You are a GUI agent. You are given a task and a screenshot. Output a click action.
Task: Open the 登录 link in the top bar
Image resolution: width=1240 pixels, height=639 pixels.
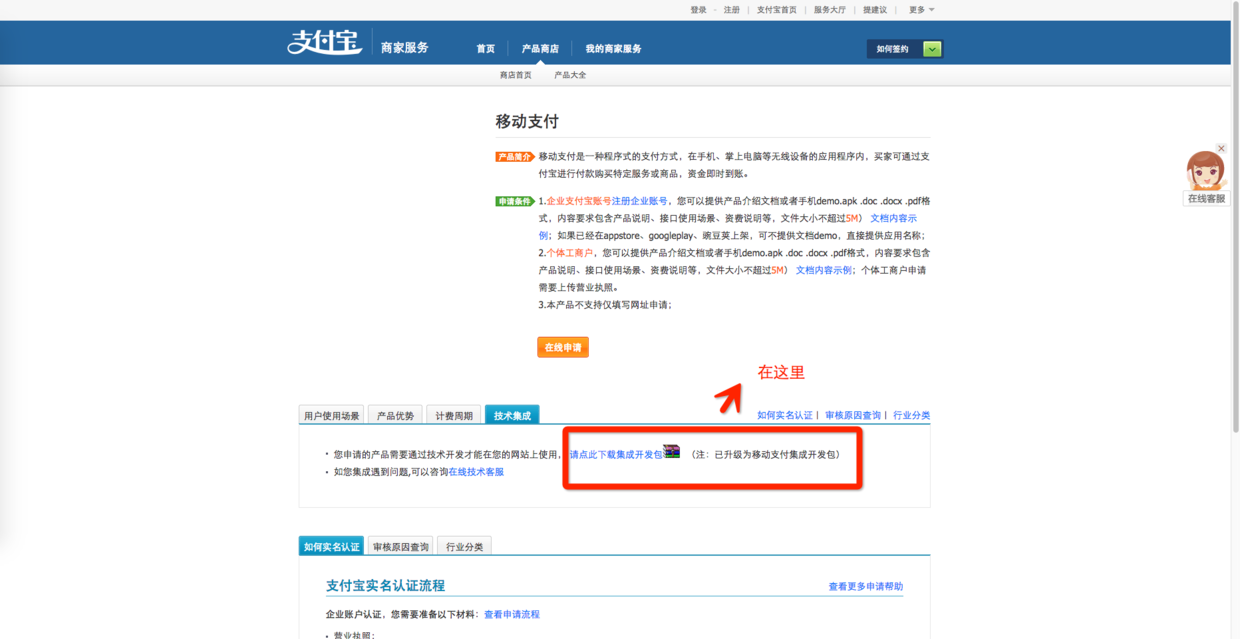(x=698, y=10)
